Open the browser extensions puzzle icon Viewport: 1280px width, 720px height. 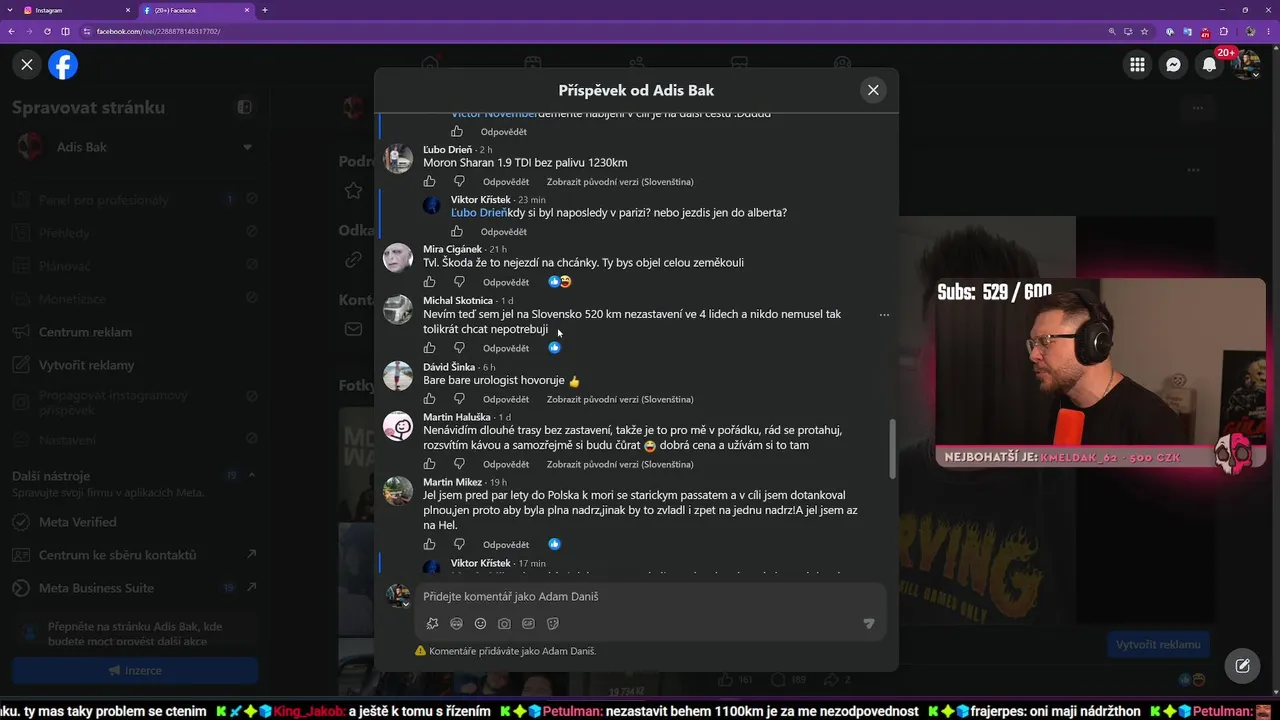(1224, 31)
